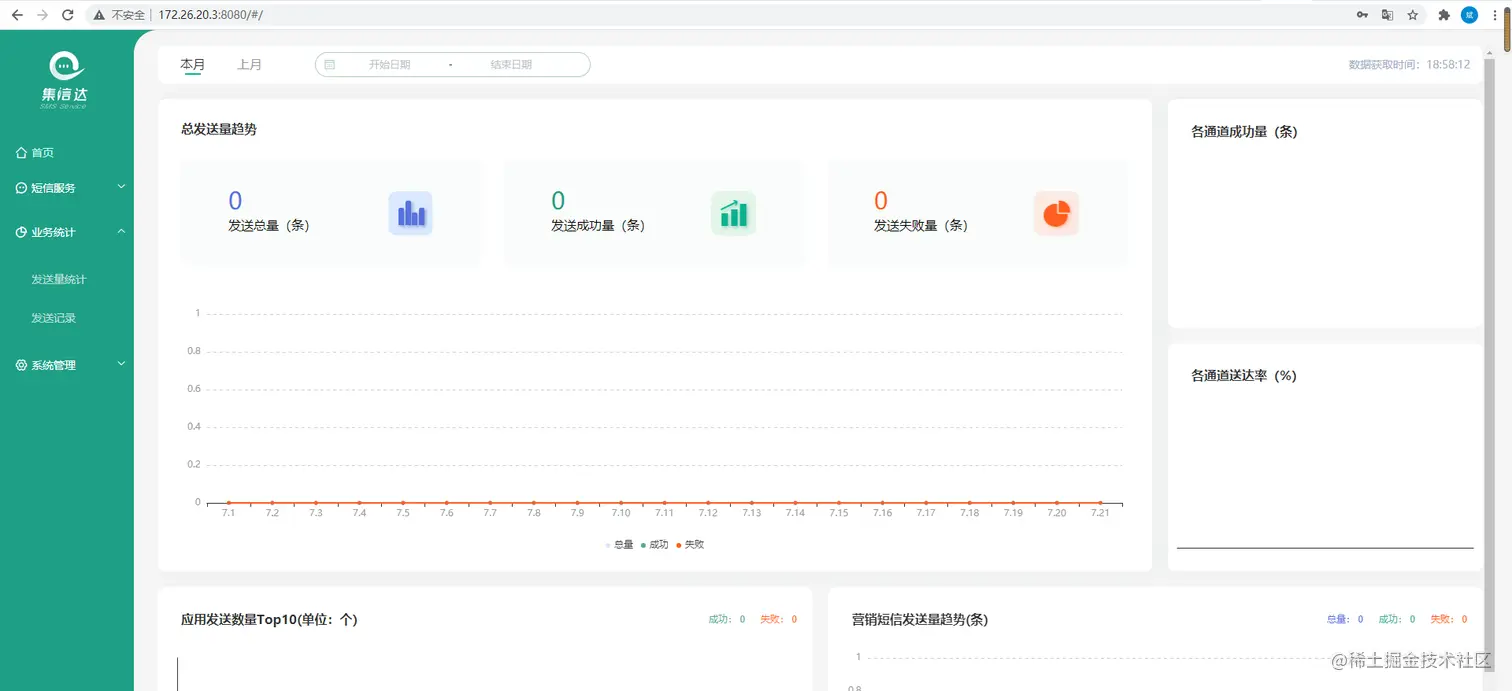
Task: Click the 发送成功量（条） label
Action: (598, 226)
